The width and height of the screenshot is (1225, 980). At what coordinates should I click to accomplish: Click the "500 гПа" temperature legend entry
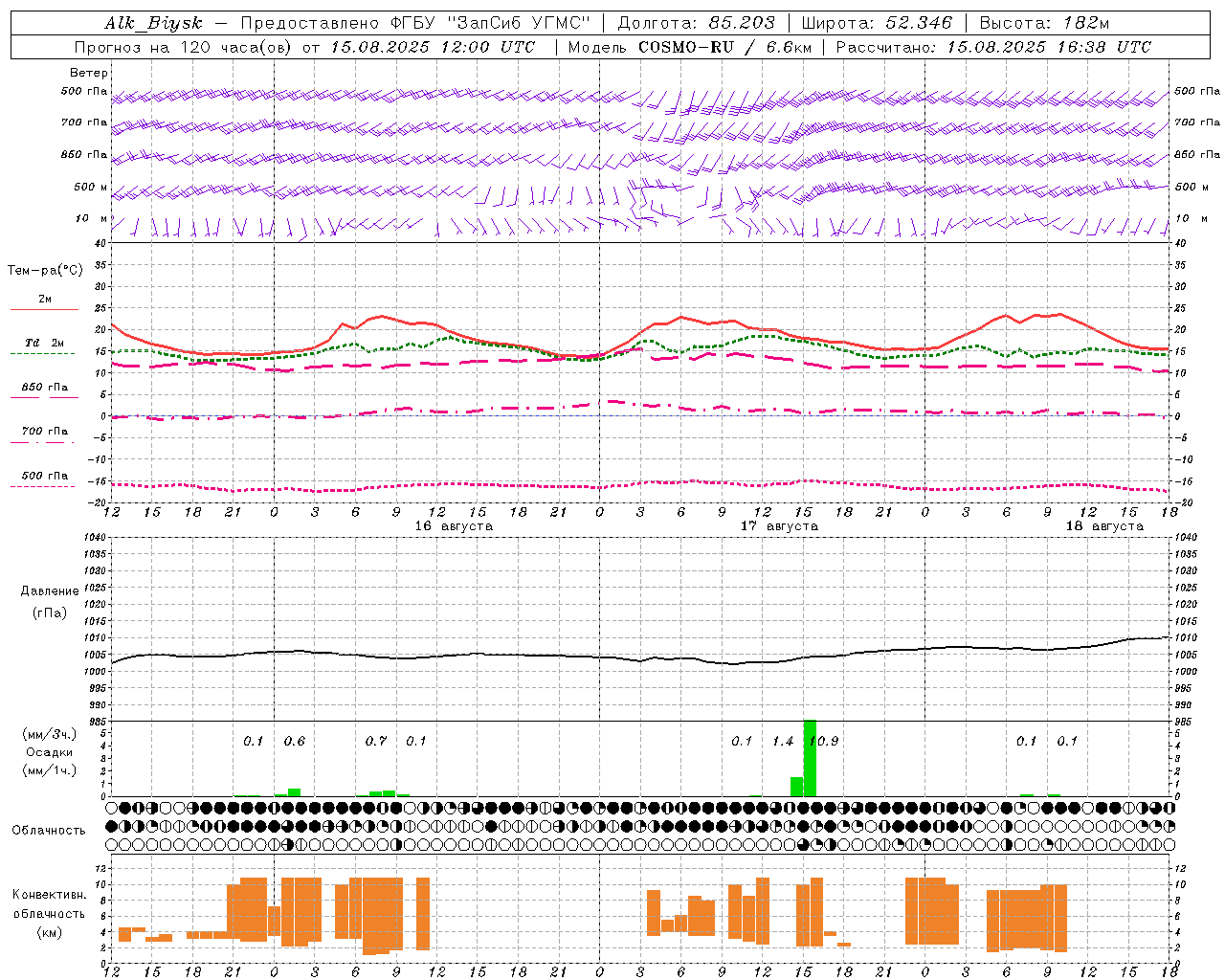click(45, 476)
